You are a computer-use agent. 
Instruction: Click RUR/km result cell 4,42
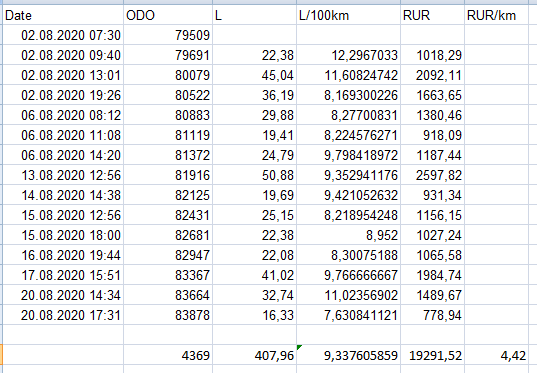(x=496, y=355)
